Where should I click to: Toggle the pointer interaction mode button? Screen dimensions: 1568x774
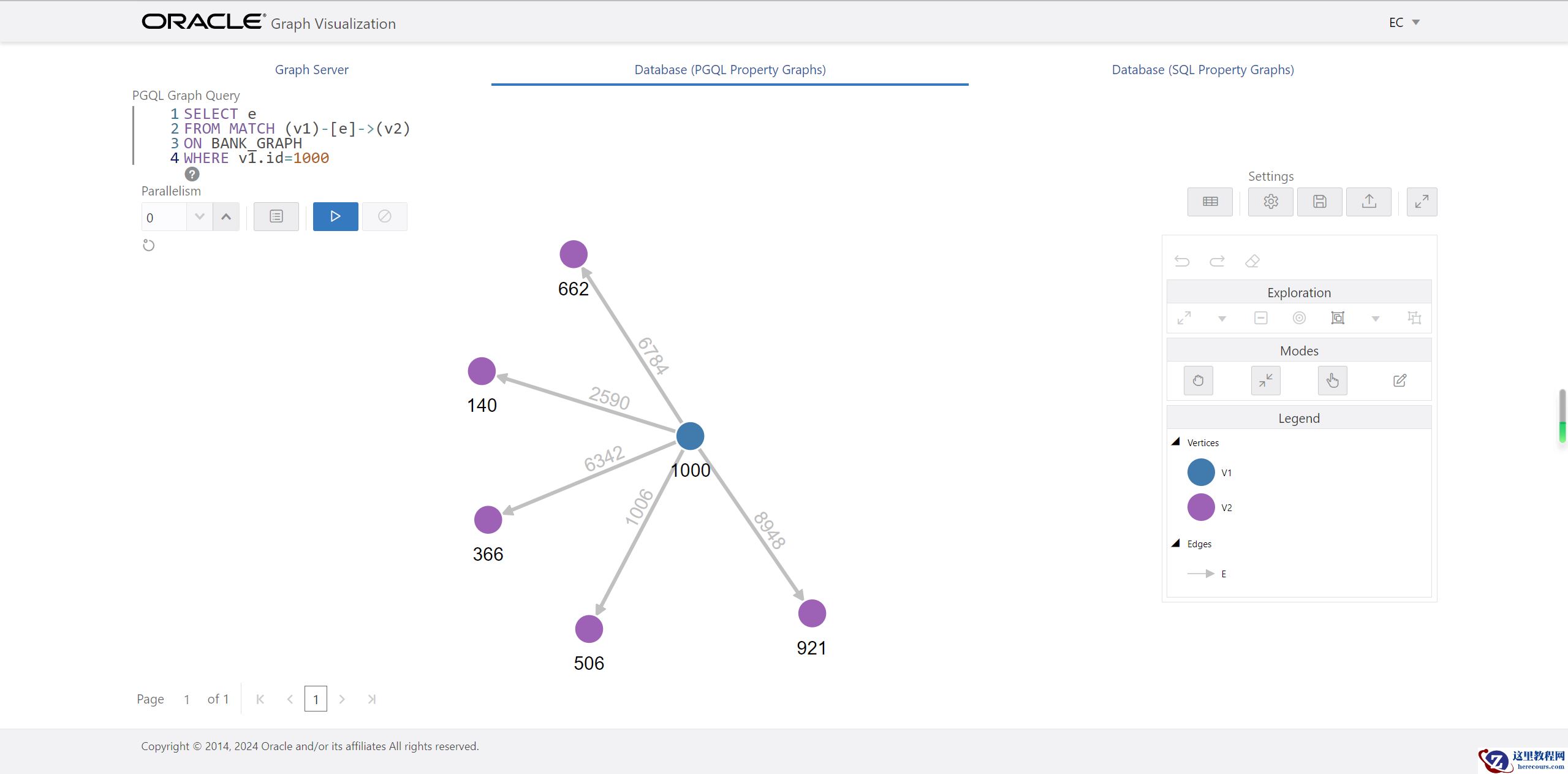pos(1332,381)
